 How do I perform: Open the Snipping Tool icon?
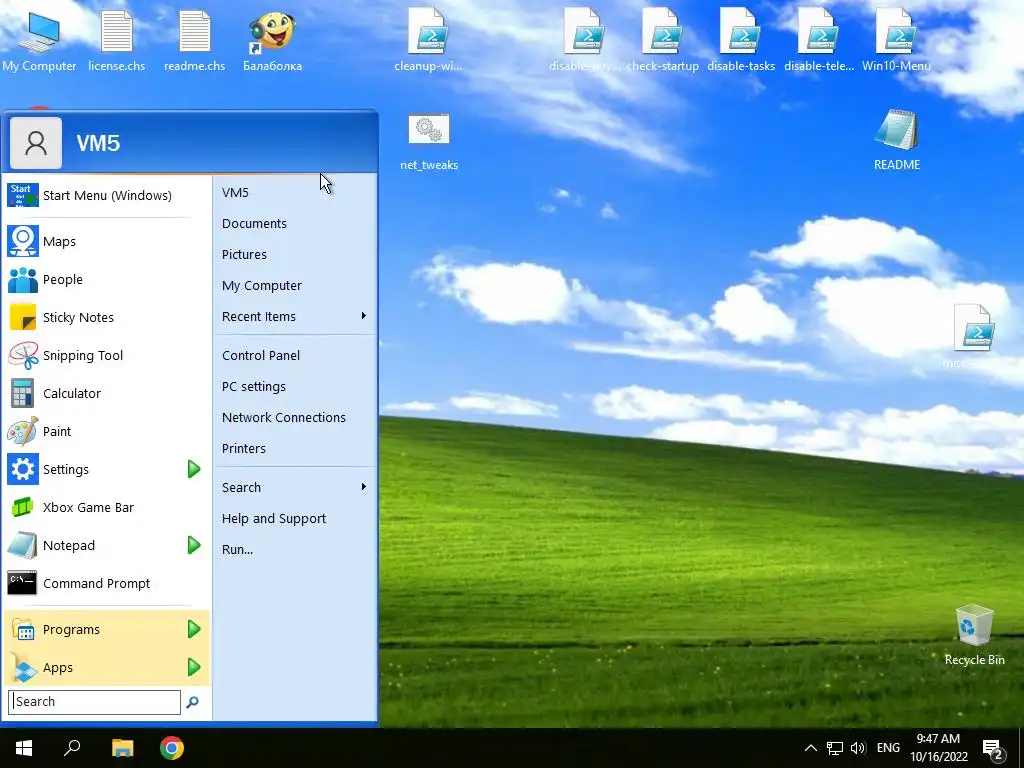tap(23, 355)
